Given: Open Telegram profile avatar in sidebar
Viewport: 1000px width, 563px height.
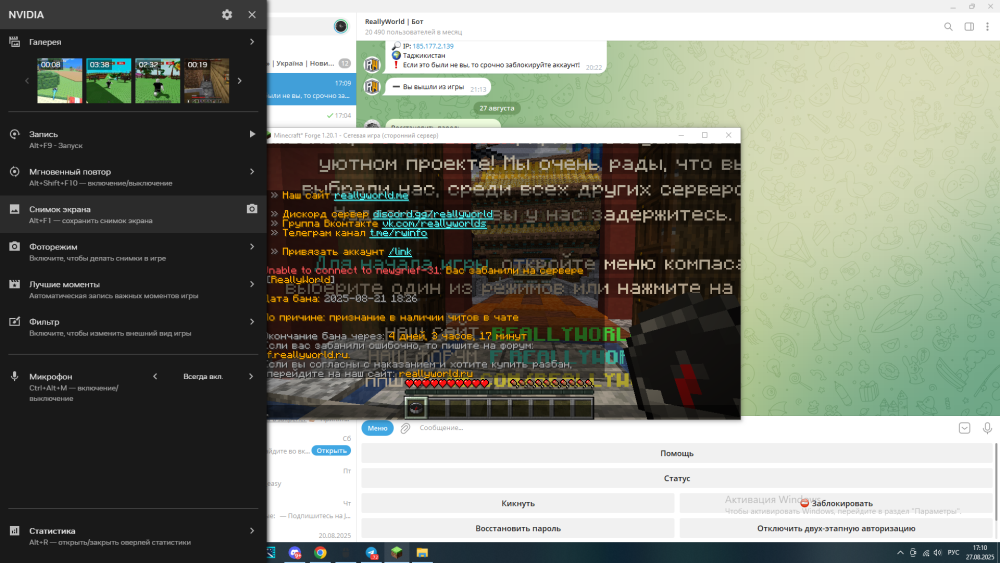Looking at the screenshot, I should [x=341, y=26].
